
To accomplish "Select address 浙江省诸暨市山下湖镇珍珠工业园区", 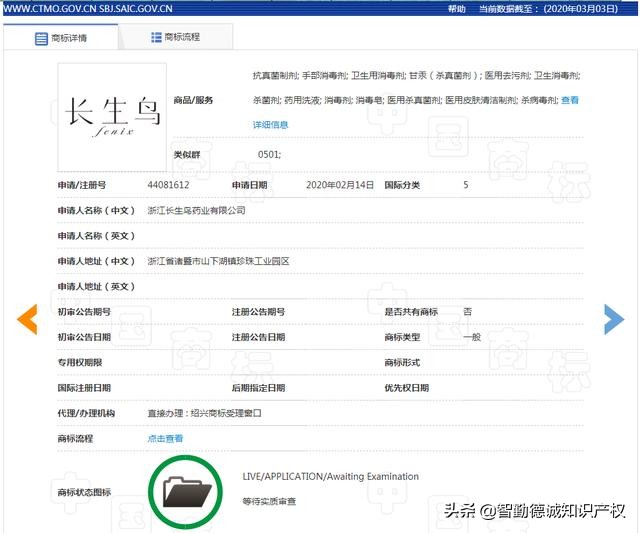I will point(218,261).
